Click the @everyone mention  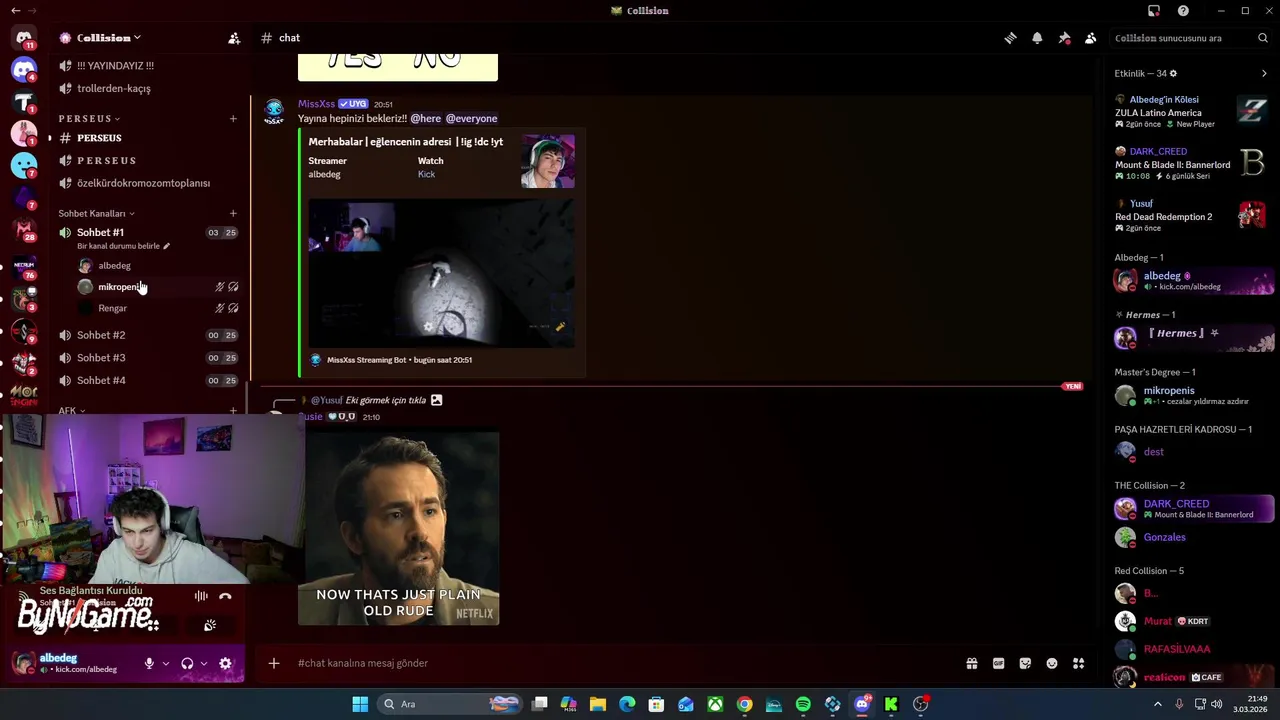471,119
